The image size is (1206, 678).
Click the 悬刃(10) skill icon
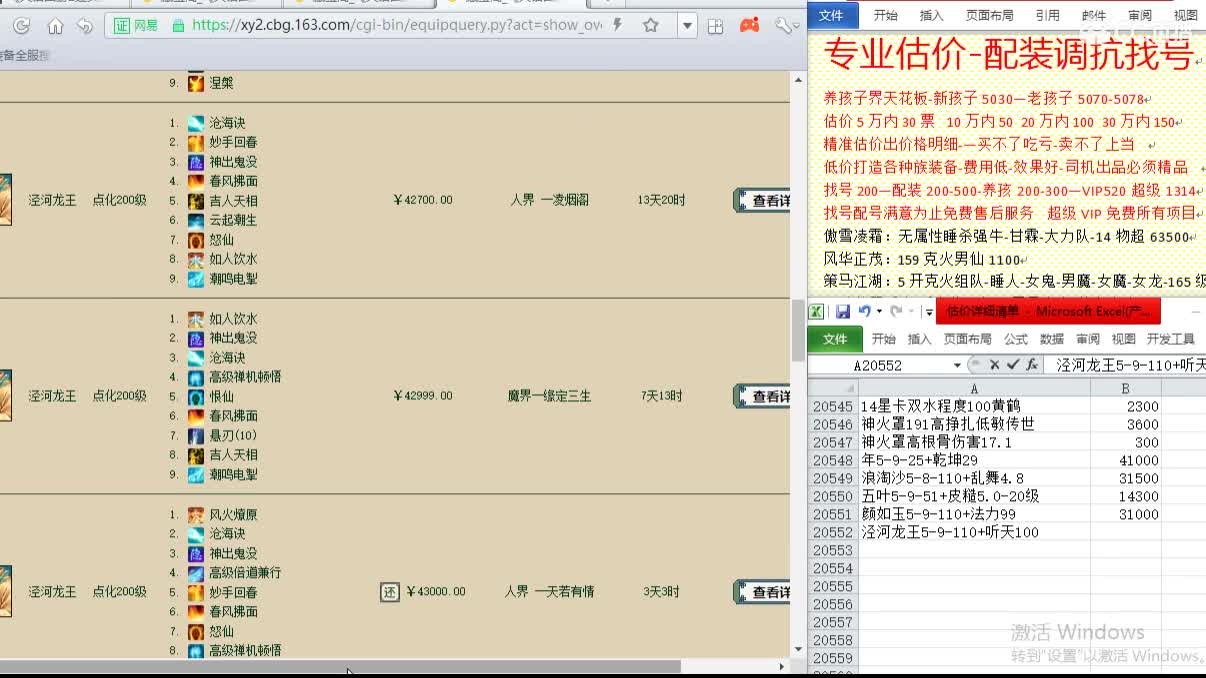click(196, 436)
